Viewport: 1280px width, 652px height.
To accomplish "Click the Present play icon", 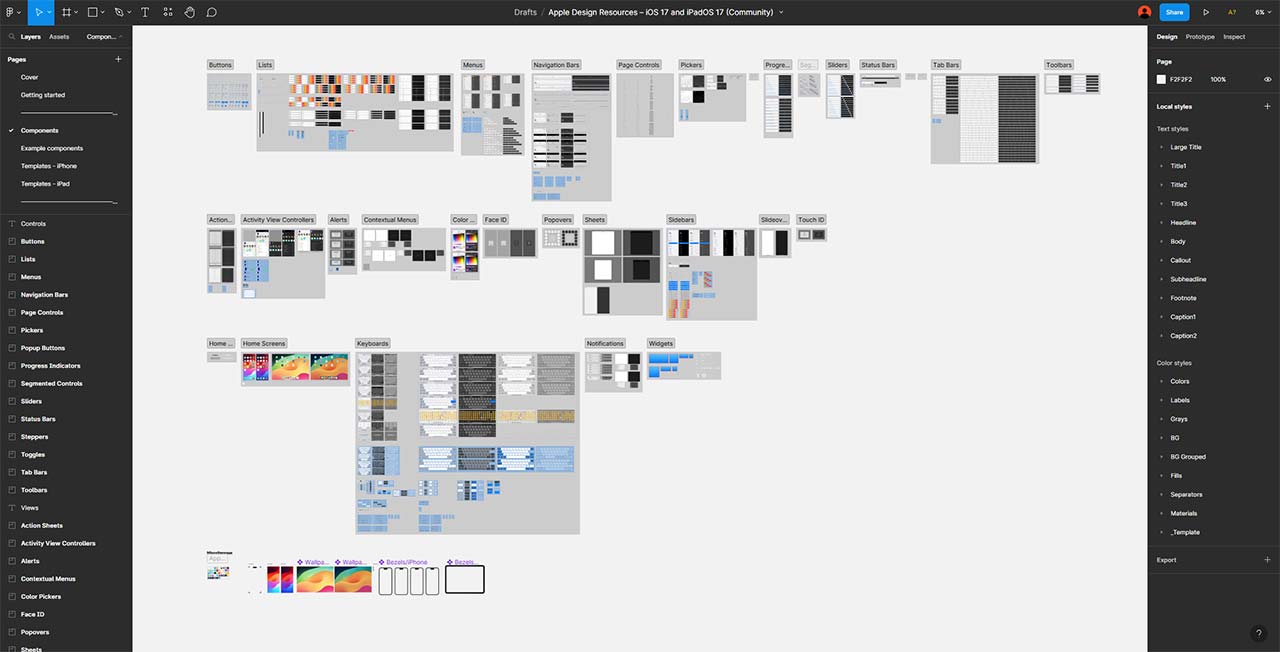I will click(x=1206, y=12).
